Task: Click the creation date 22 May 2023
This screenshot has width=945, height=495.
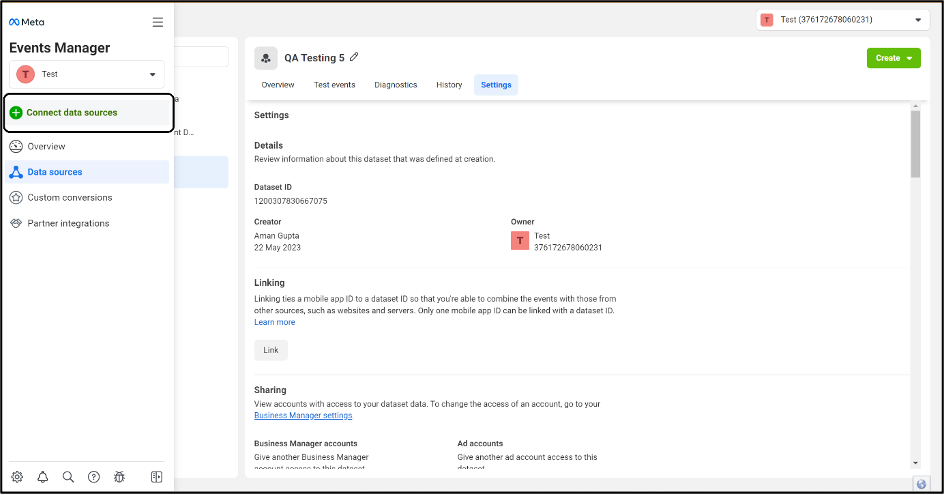Action: pos(277,248)
